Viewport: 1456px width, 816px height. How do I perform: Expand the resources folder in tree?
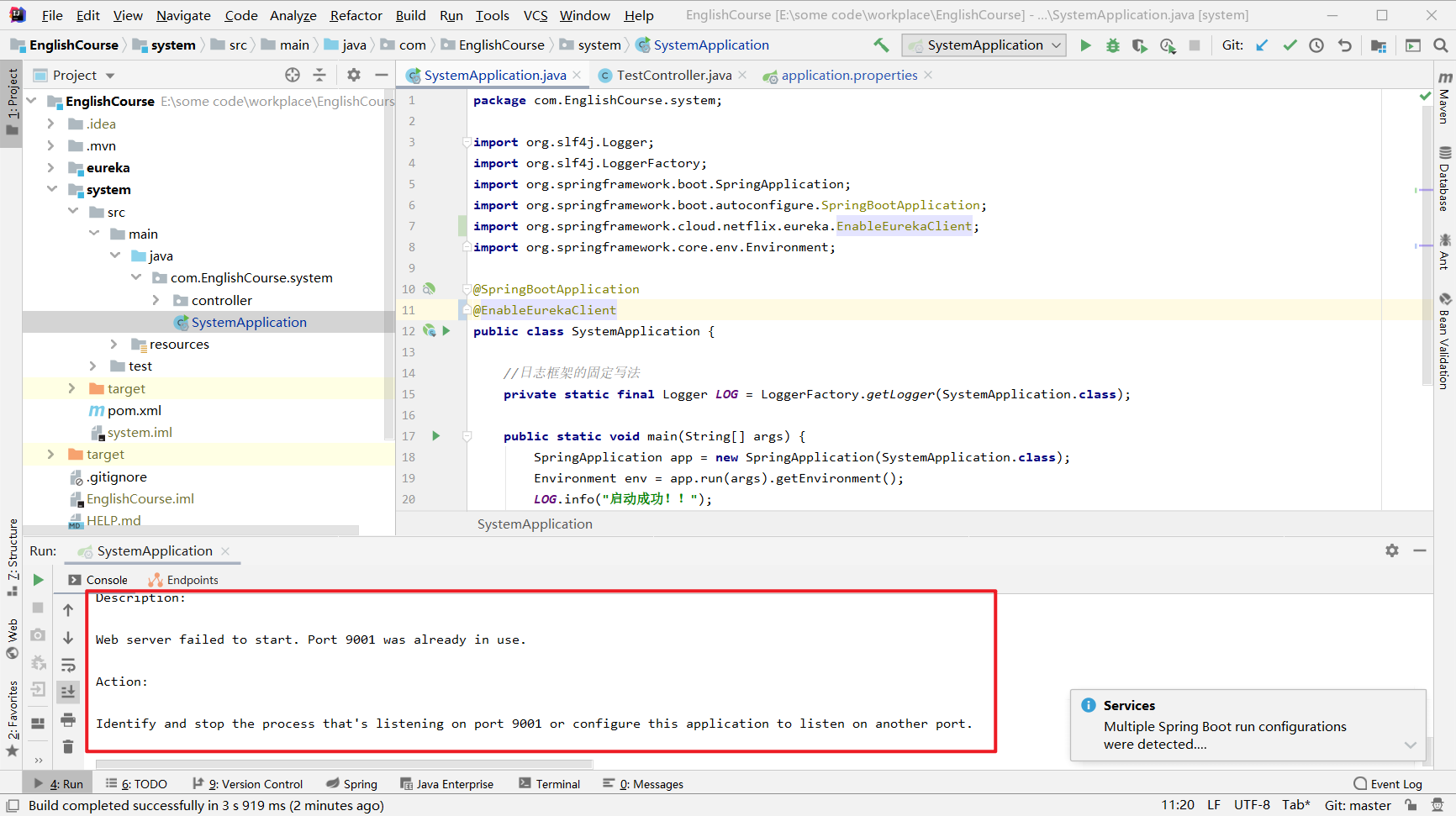(114, 345)
